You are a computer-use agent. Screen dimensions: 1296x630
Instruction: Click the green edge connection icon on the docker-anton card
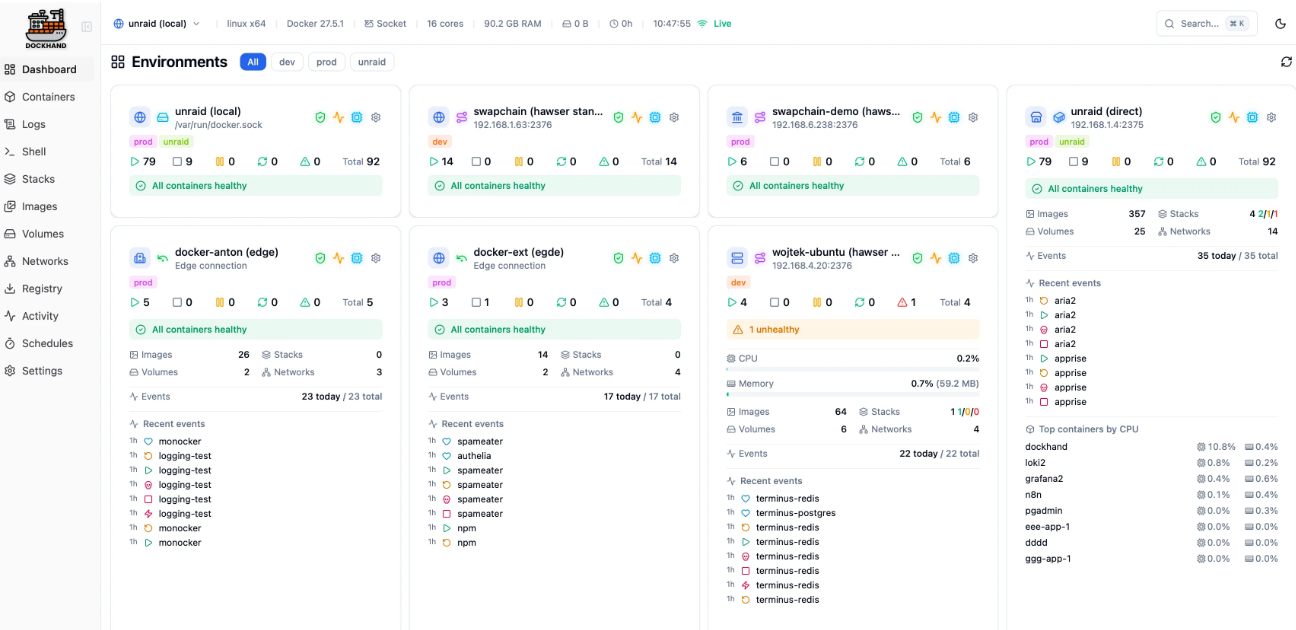click(x=162, y=258)
